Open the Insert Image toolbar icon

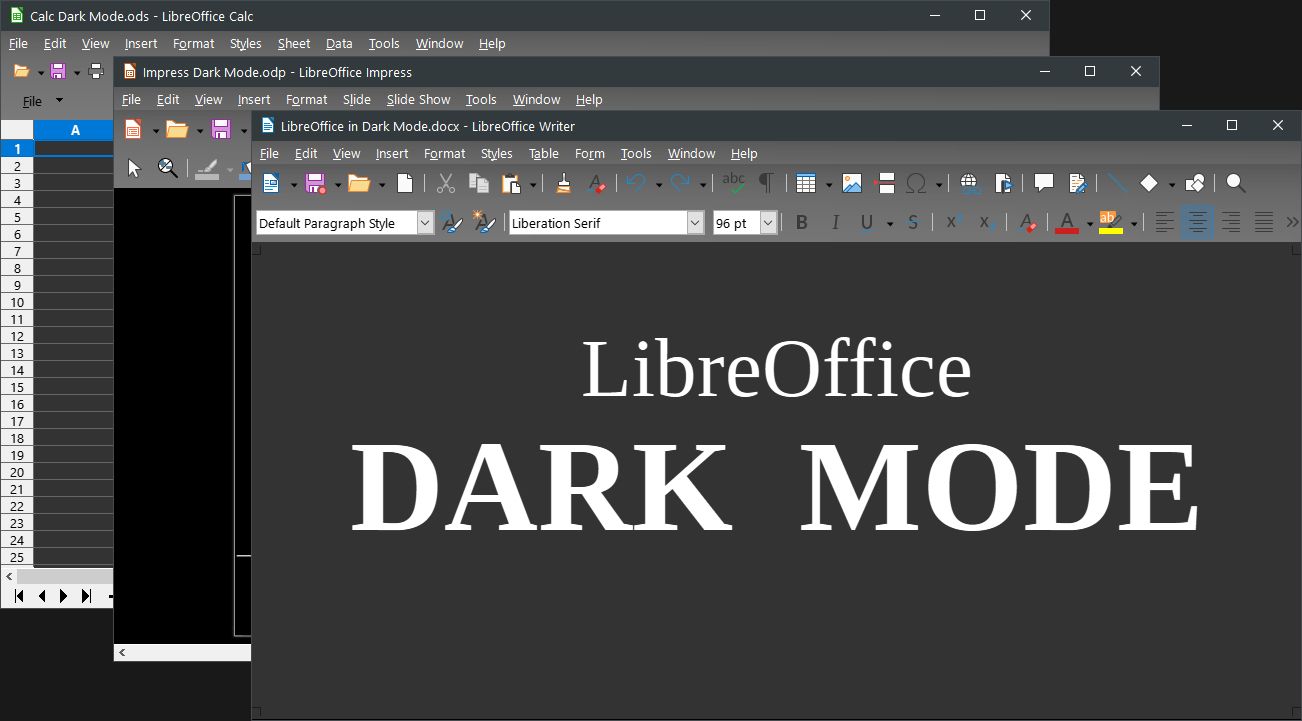[851, 183]
